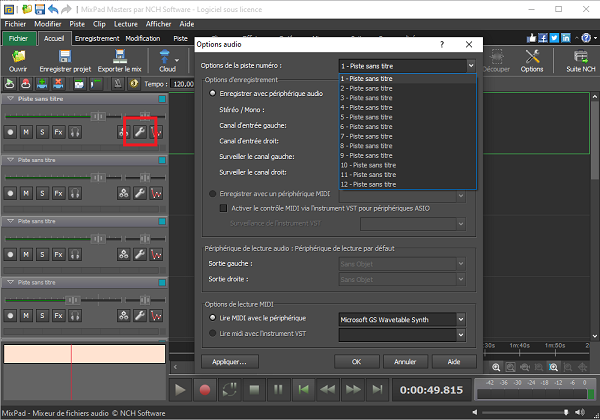The height and width of the screenshot is (420, 600).
Task: Click OK in the Options audio dialog
Action: click(356, 361)
